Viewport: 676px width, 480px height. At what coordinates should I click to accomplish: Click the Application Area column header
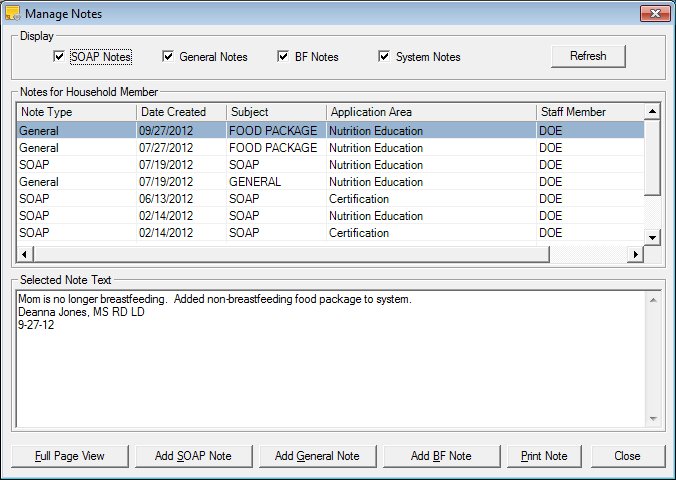click(431, 112)
